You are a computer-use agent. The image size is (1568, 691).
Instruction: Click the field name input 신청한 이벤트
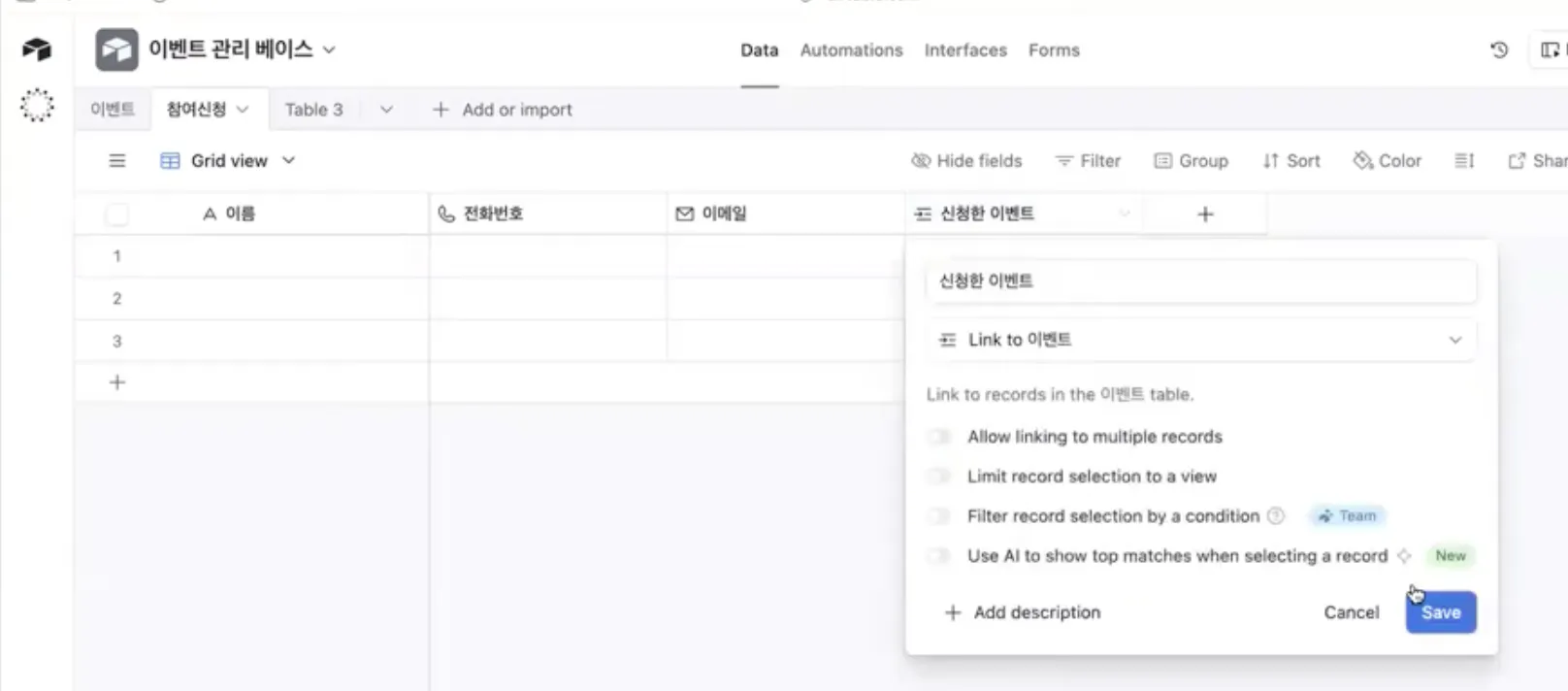point(1201,280)
